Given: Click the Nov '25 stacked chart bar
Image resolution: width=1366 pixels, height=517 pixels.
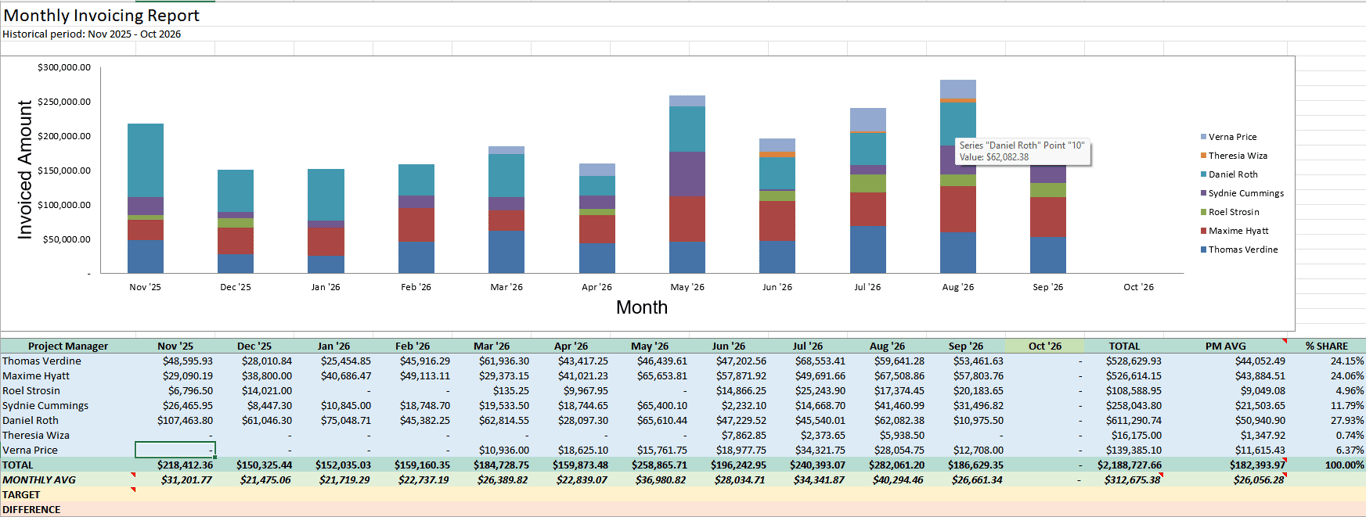Looking at the screenshot, I should pyautogui.click(x=146, y=198).
